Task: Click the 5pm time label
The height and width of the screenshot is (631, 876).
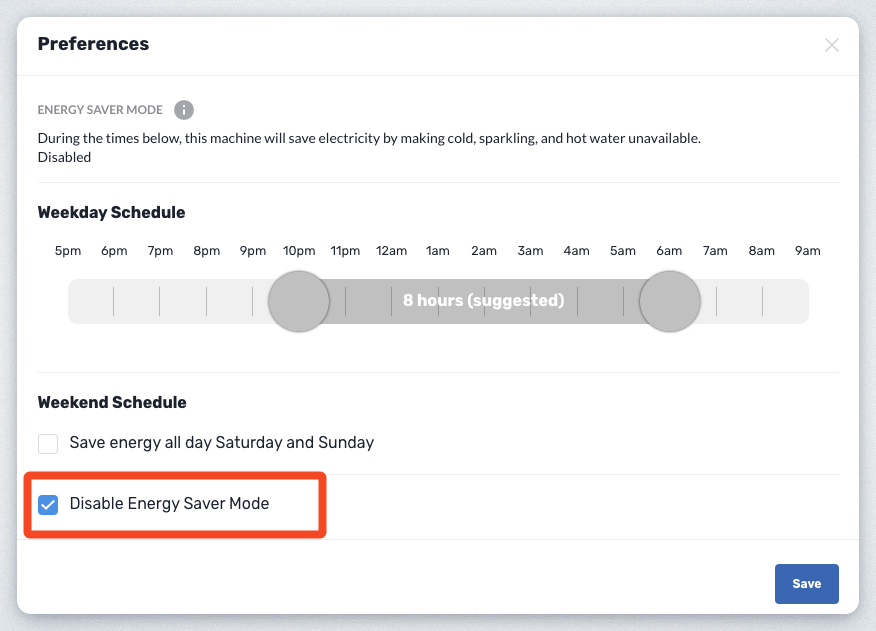Action: [68, 251]
